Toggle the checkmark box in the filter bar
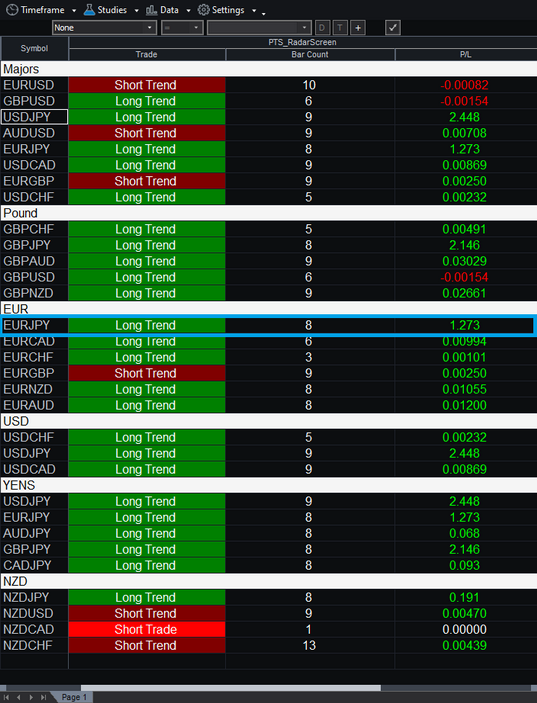Screen dimensions: 537x703 point(393,28)
